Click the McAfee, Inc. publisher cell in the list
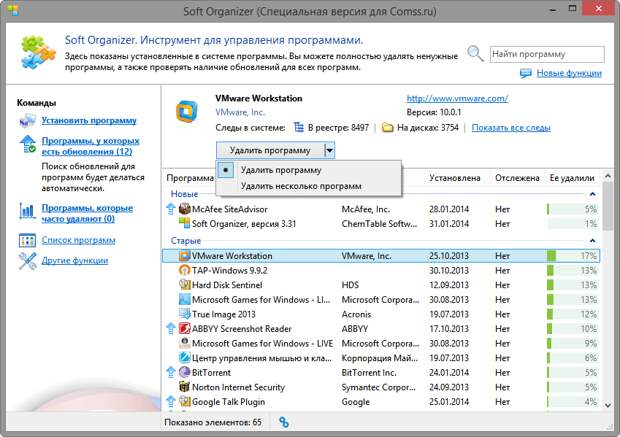 click(365, 209)
